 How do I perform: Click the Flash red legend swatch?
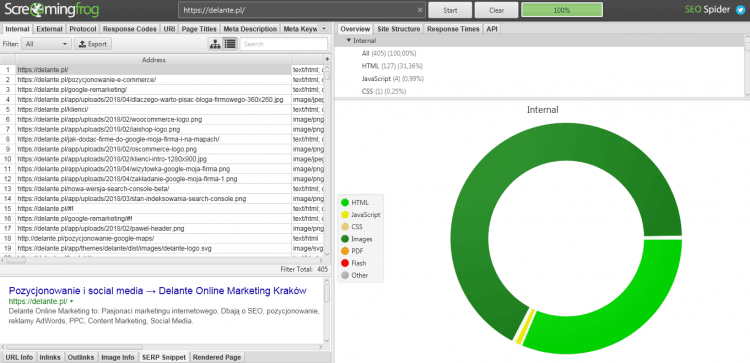click(344, 263)
